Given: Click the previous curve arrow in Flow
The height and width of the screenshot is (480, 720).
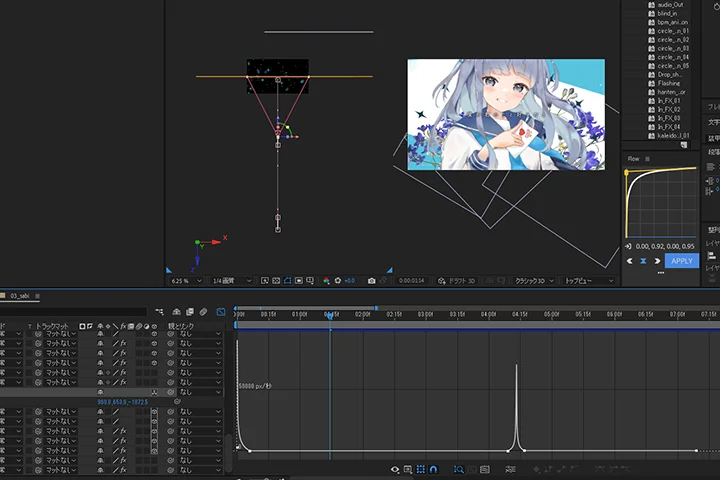Looking at the screenshot, I should pyautogui.click(x=630, y=261).
